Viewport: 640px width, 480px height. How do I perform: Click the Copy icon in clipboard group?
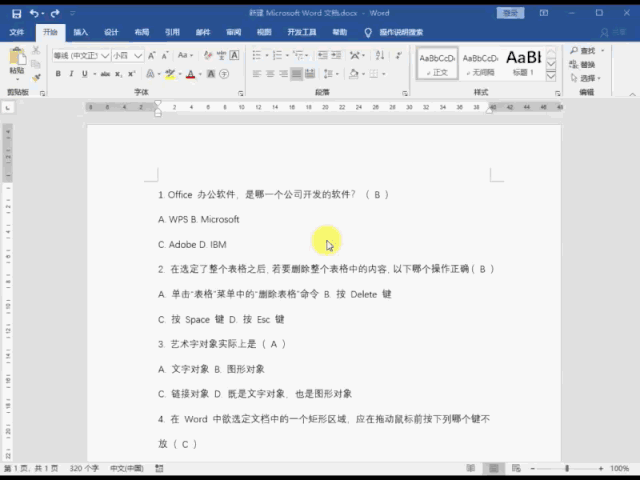pyautogui.click(x=36, y=64)
